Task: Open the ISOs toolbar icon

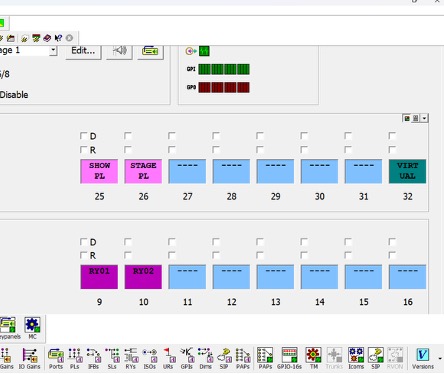Action: click(149, 358)
